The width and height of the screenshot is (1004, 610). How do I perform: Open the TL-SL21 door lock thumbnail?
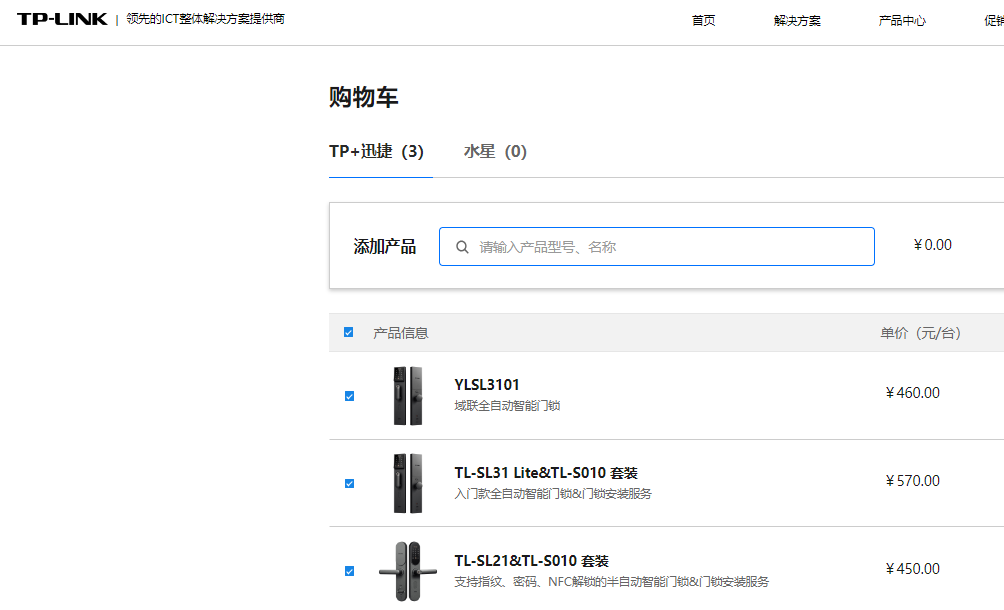pos(408,571)
